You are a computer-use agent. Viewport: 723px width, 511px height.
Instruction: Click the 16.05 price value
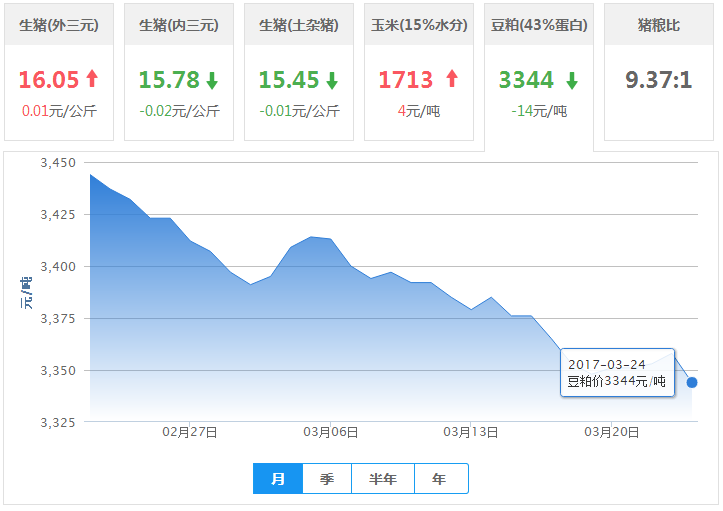click(49, 80)
